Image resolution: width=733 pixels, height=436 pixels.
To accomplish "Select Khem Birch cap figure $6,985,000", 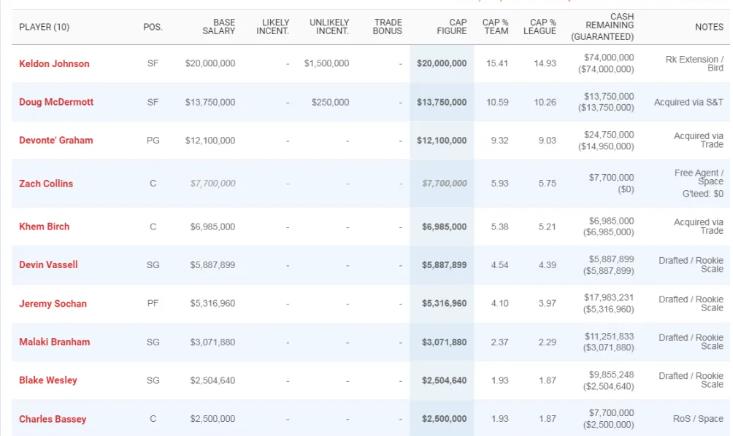I will point(445,227).
